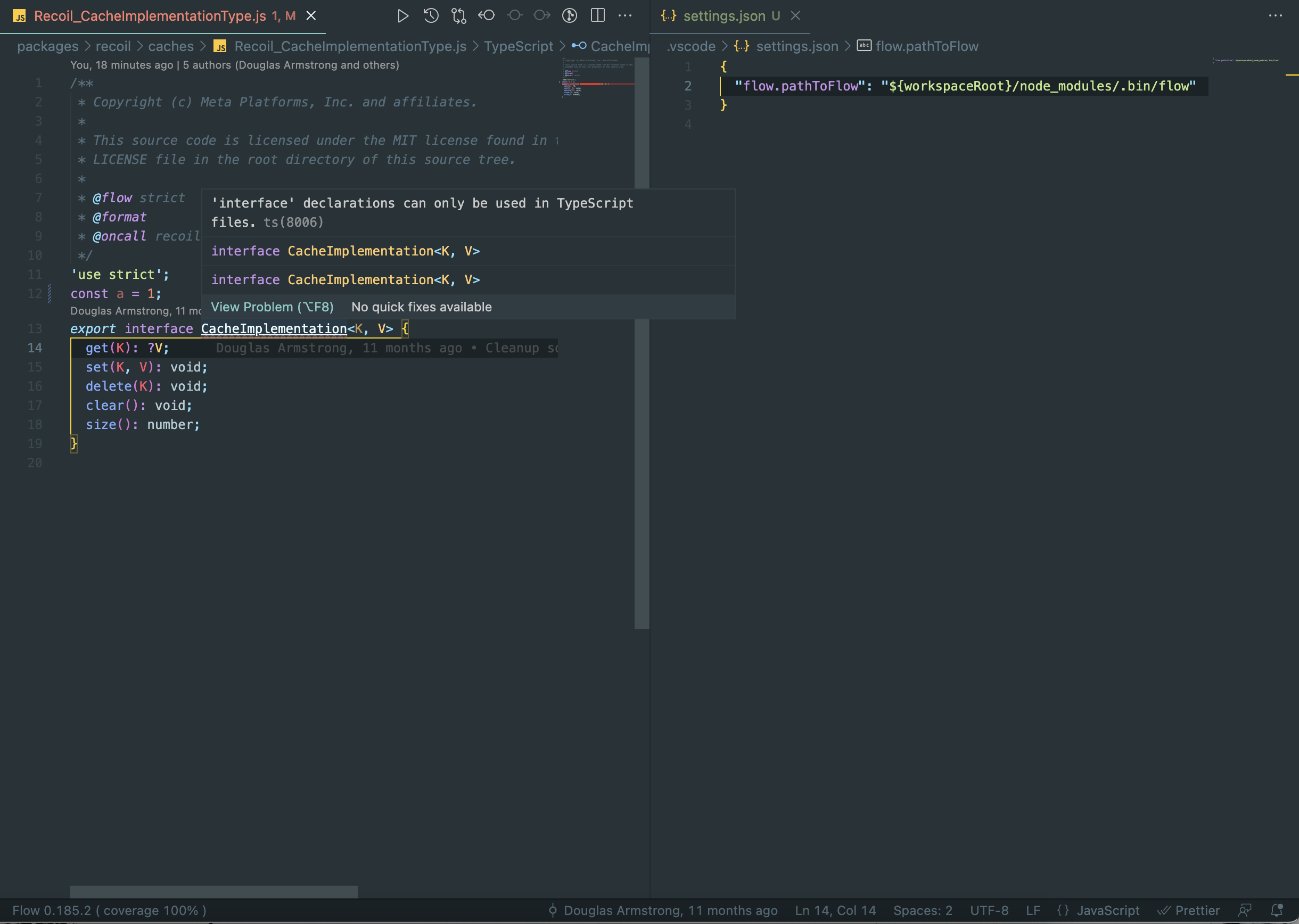Image resolution: width=1299 pixels, height=924 pixels.
Task: Select JavaScript language mode in status bar
Action: tap(1107, 910)
